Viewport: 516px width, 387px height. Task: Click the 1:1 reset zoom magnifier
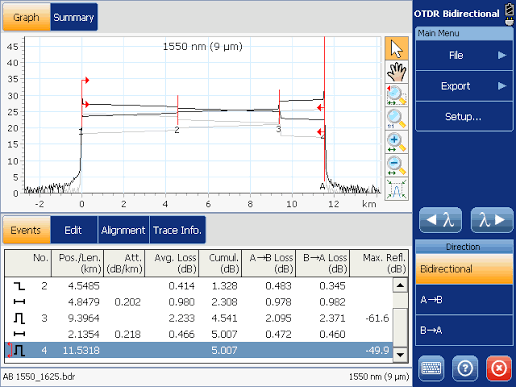point(396,119)
